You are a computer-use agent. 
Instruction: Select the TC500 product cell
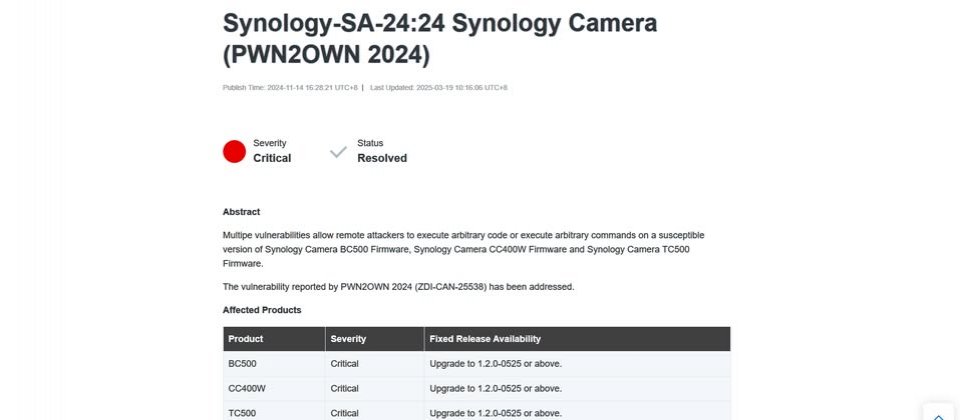click(x=274, y=413)
